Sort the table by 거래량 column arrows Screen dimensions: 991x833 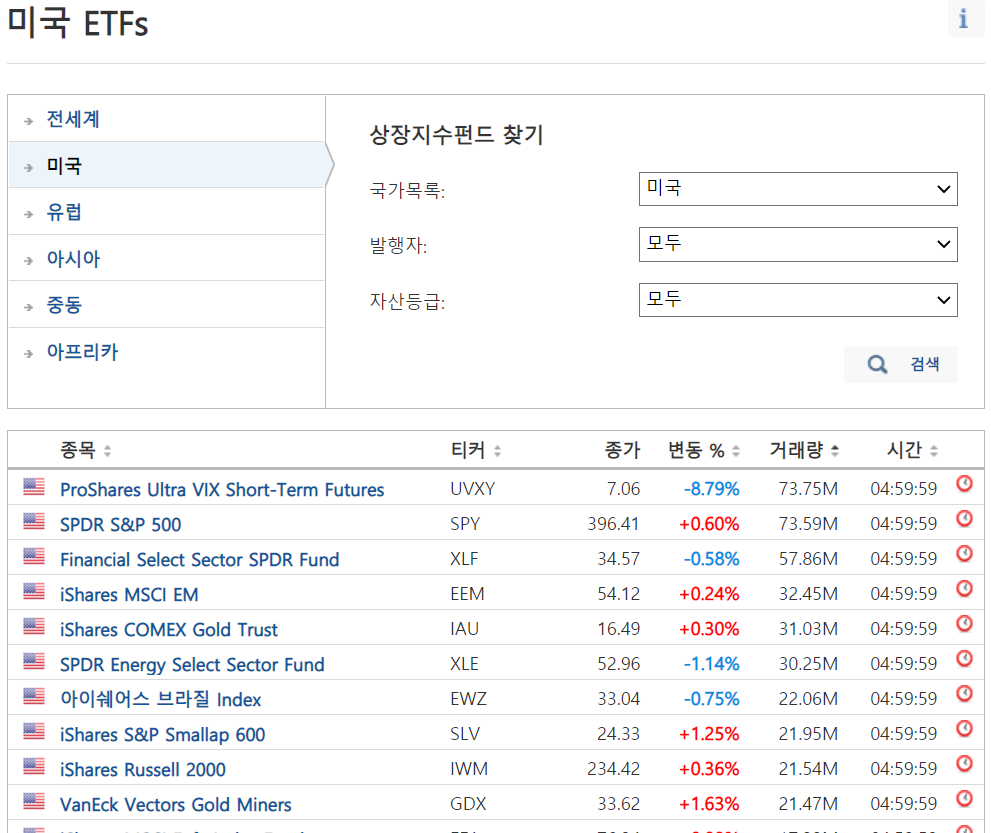(x=835, y=451)
